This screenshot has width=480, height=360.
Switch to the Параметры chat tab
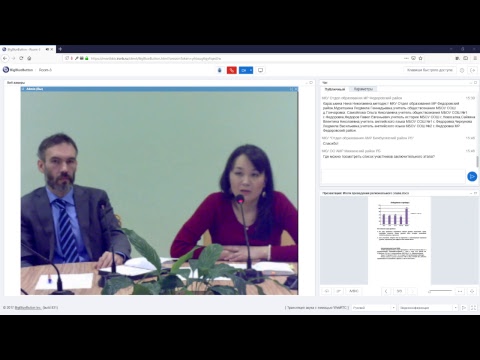[x=363, y=89]
